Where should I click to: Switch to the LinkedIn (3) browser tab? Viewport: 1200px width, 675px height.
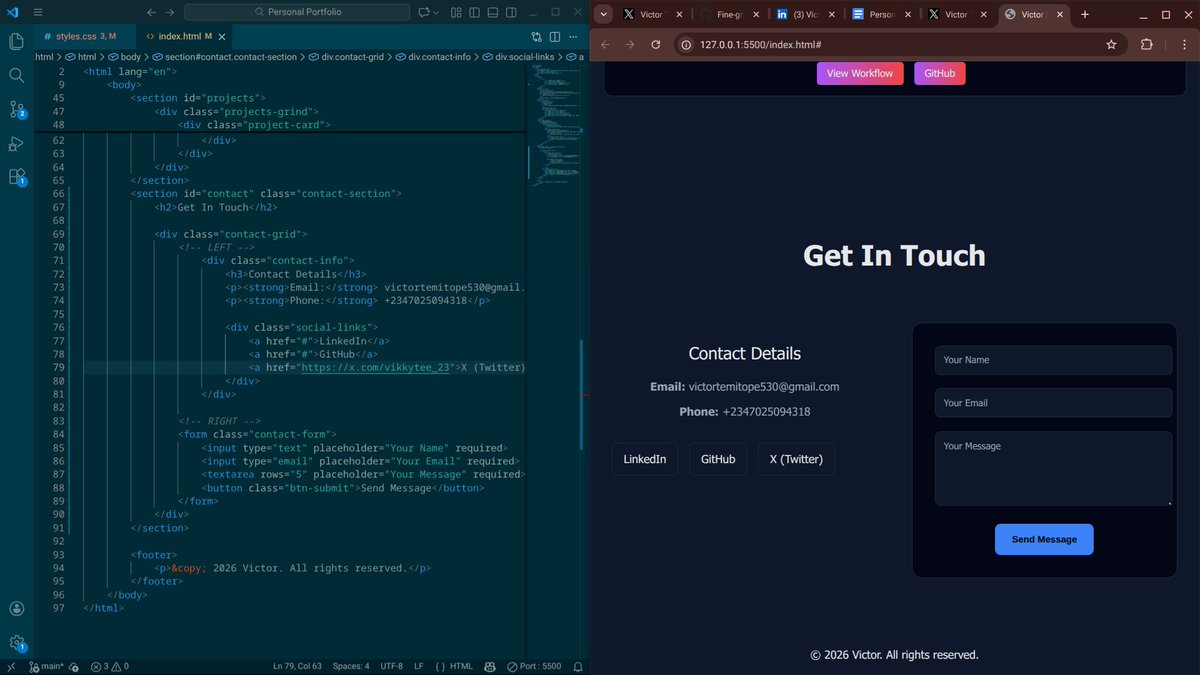[x=806, y=15]
